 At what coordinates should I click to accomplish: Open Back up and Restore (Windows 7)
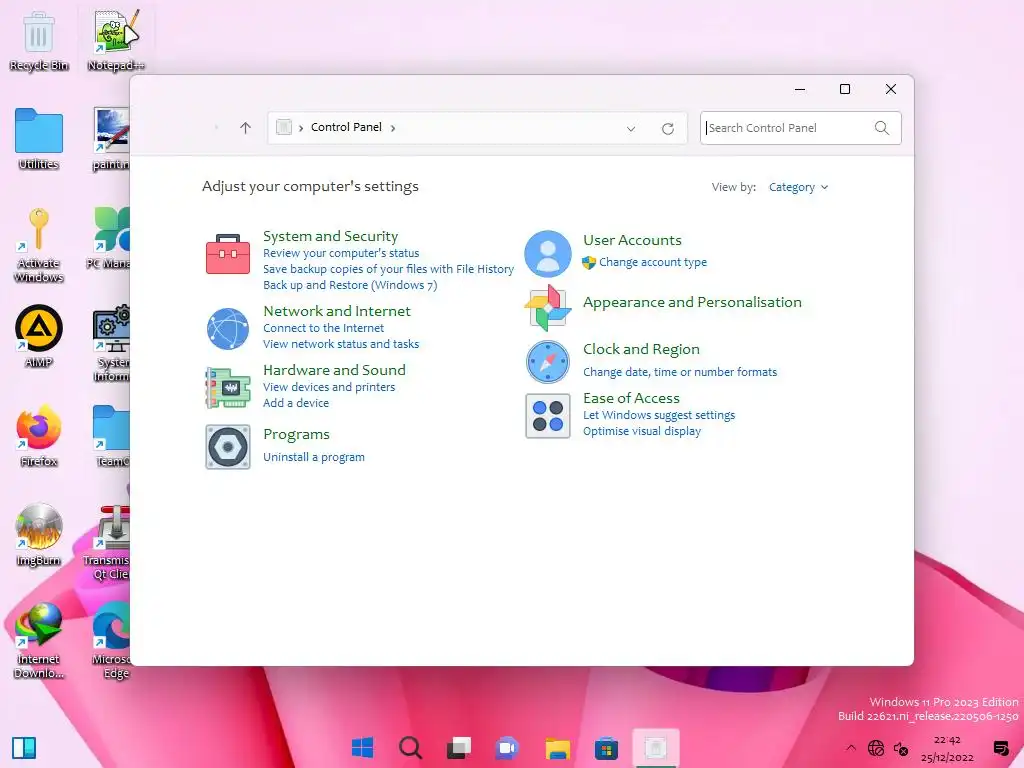(350, 285)
